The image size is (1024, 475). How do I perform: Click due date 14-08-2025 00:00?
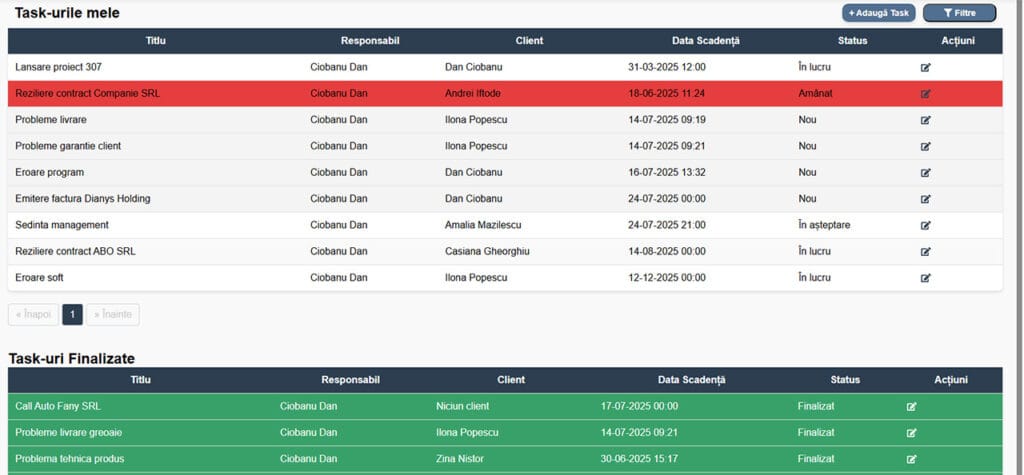[667, 252]
